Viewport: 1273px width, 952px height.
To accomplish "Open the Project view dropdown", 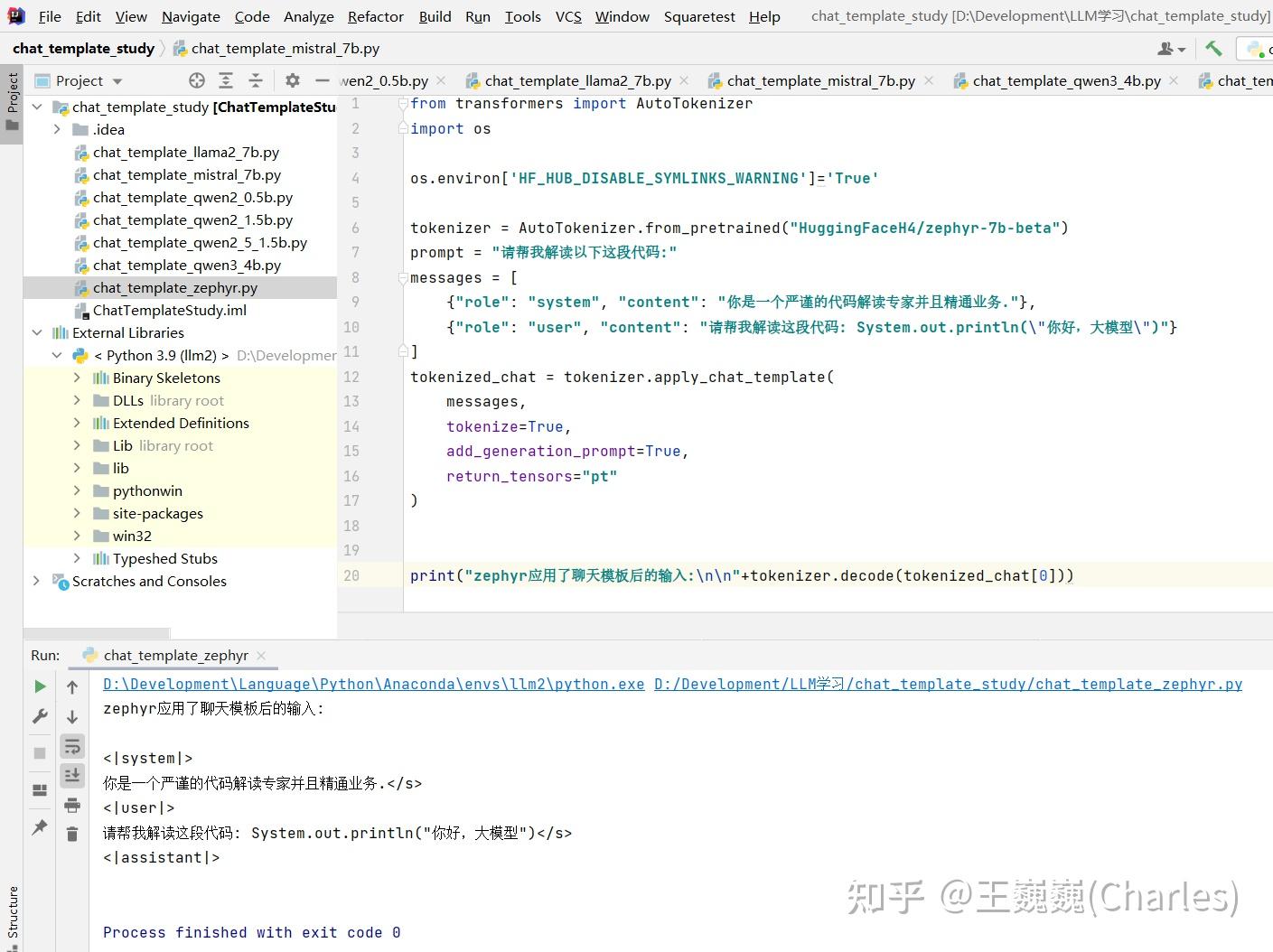I will tap(118, 81).
